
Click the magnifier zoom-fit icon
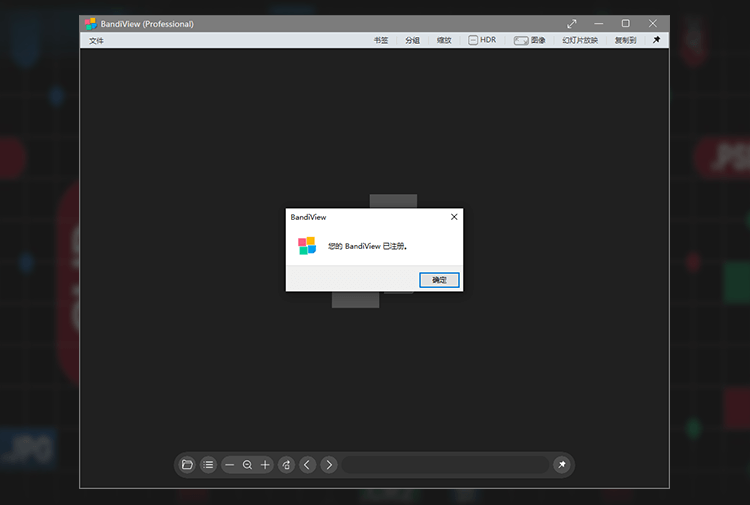[x=247, y=465]
